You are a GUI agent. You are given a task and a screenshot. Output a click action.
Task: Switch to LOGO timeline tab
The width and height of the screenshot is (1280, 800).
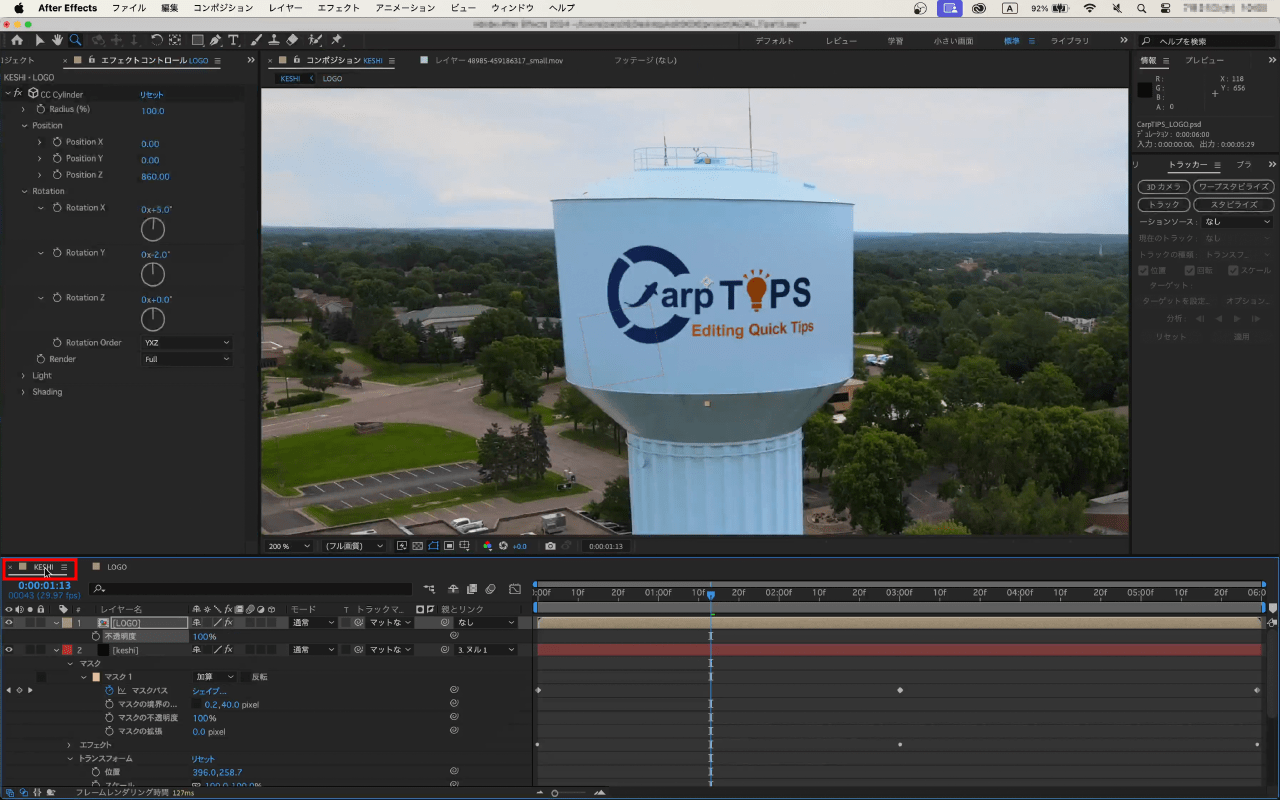[x=117, y=567]
